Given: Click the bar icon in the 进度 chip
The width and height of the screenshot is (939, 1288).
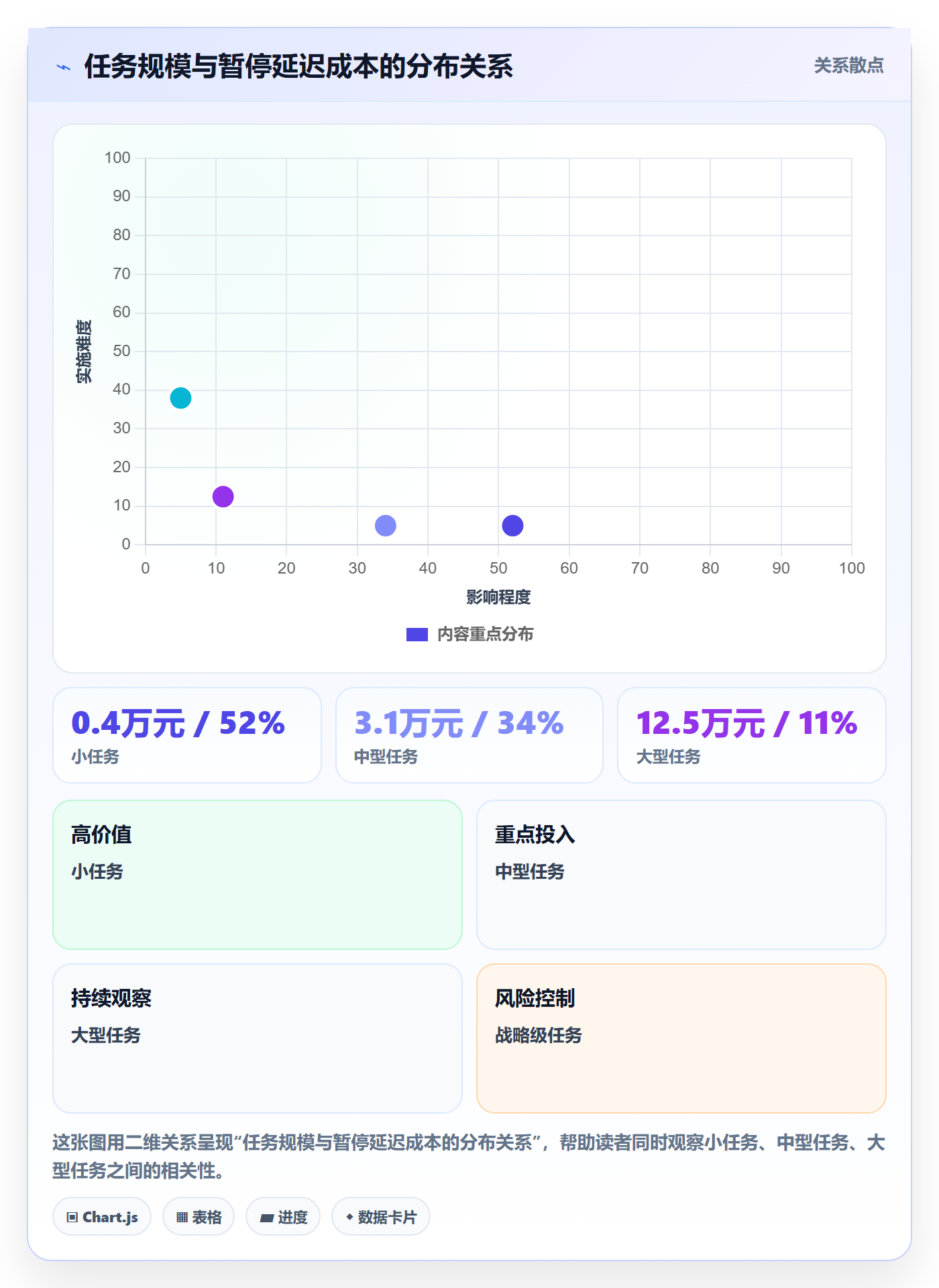Looking at the screenshot, I should click(267, 1218).
